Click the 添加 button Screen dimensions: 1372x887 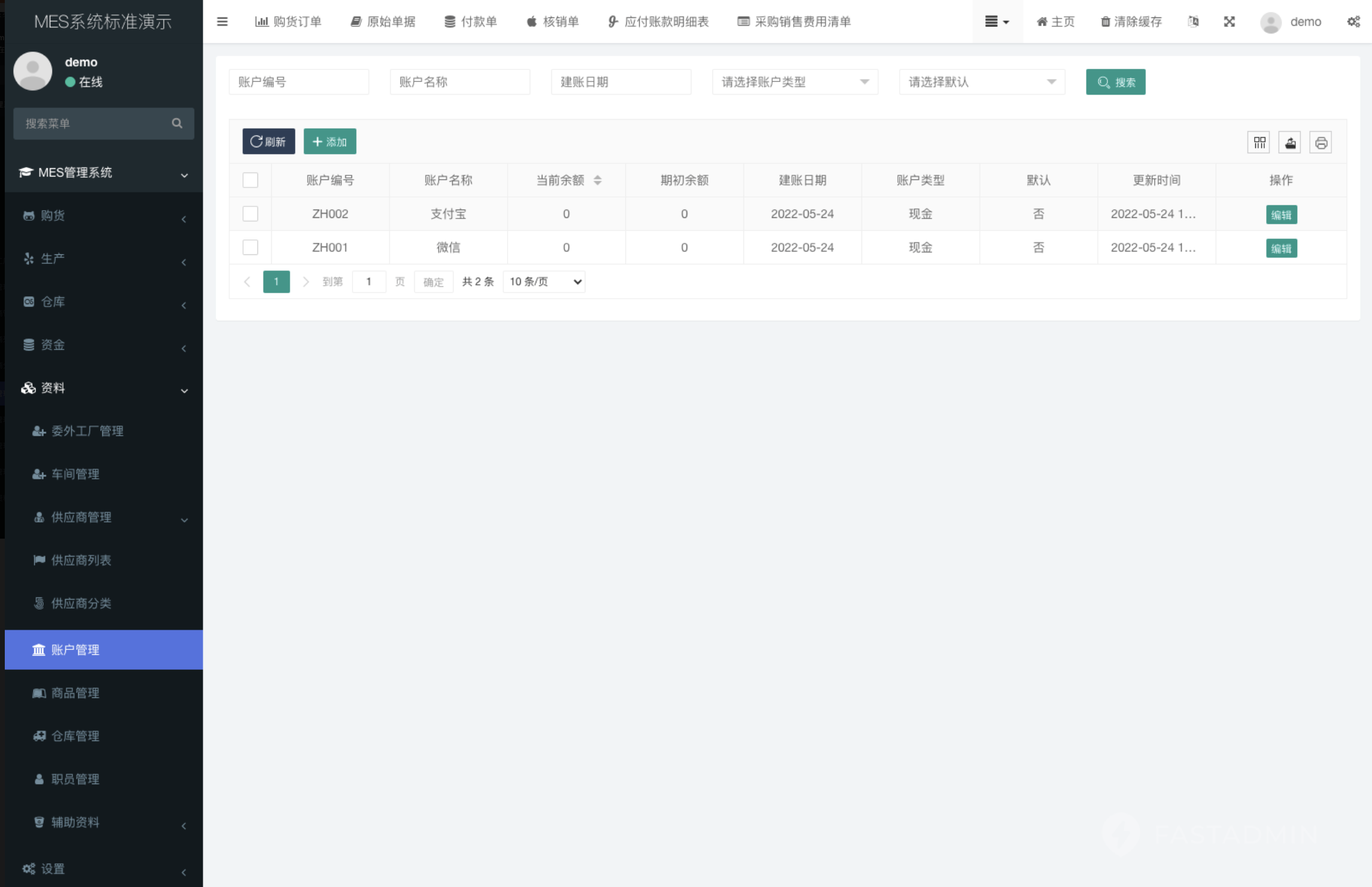coord(330,142)
